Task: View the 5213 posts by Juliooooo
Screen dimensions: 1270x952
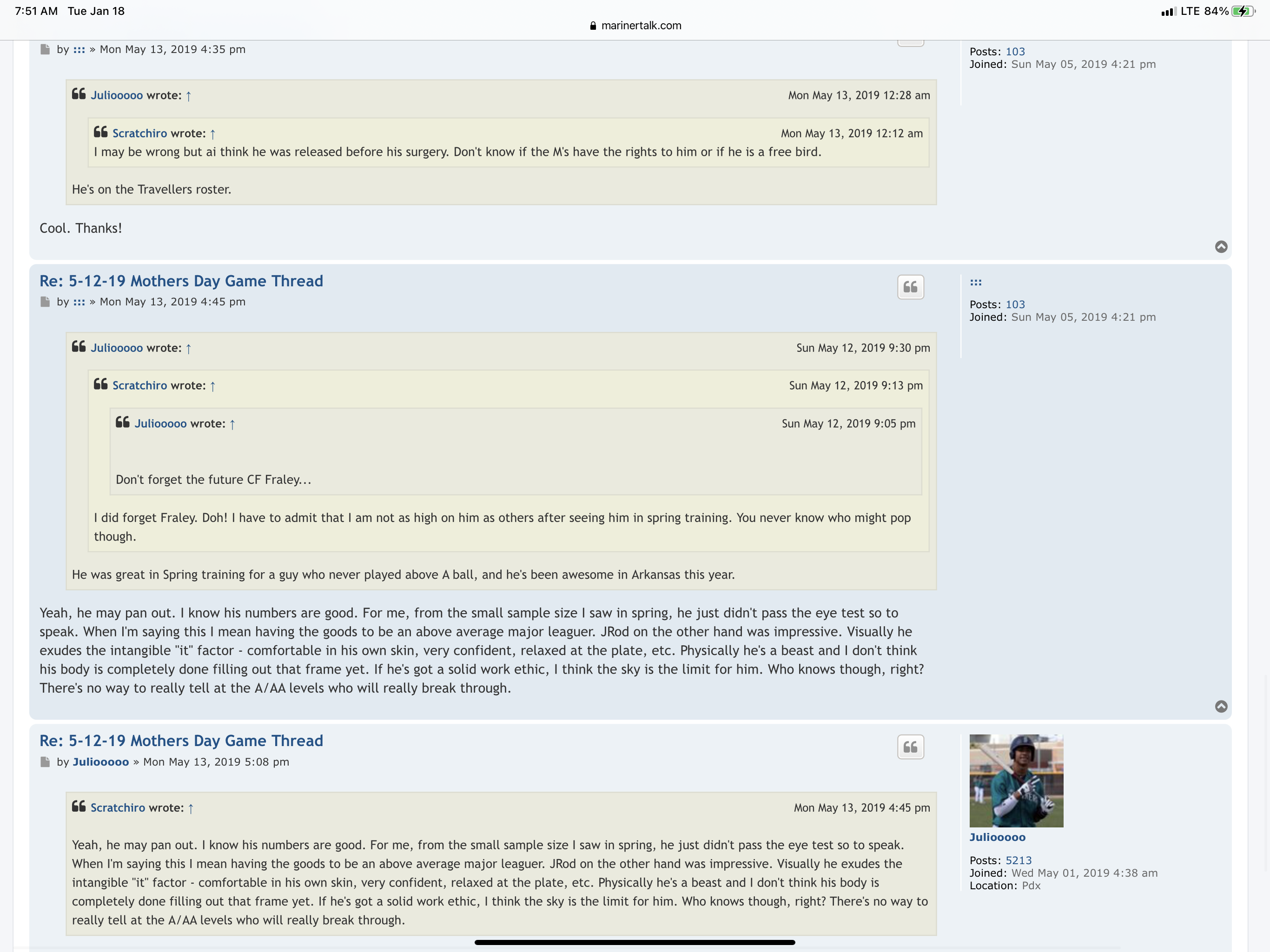Action: (x=1019, y=860)
